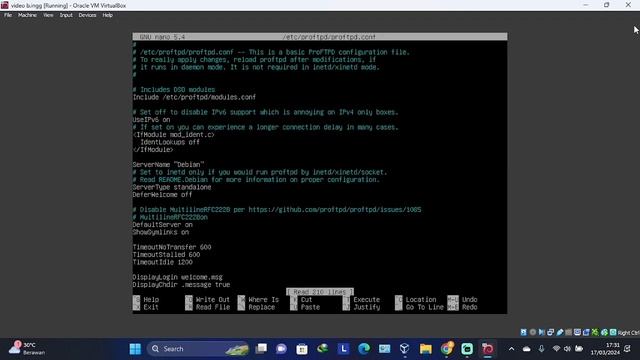640x360 pixels.
Task: Open the clock showing 17/03/2024
Action: (605, 349)
